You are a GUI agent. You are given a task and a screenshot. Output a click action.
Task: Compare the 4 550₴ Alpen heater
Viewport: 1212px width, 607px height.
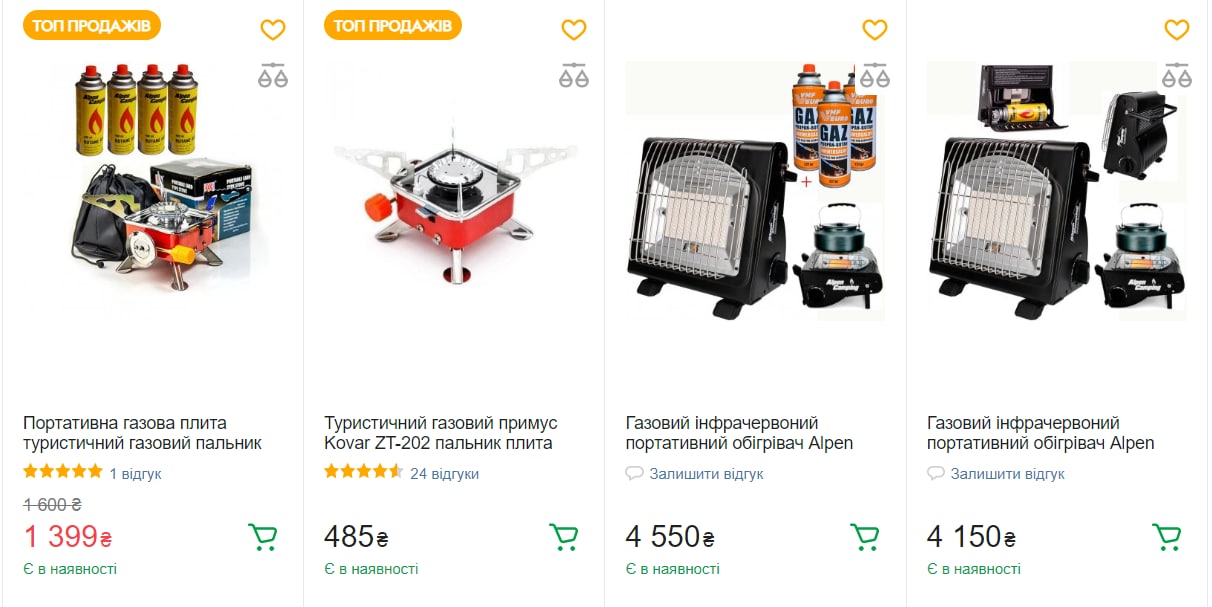[x=875, y=75]
